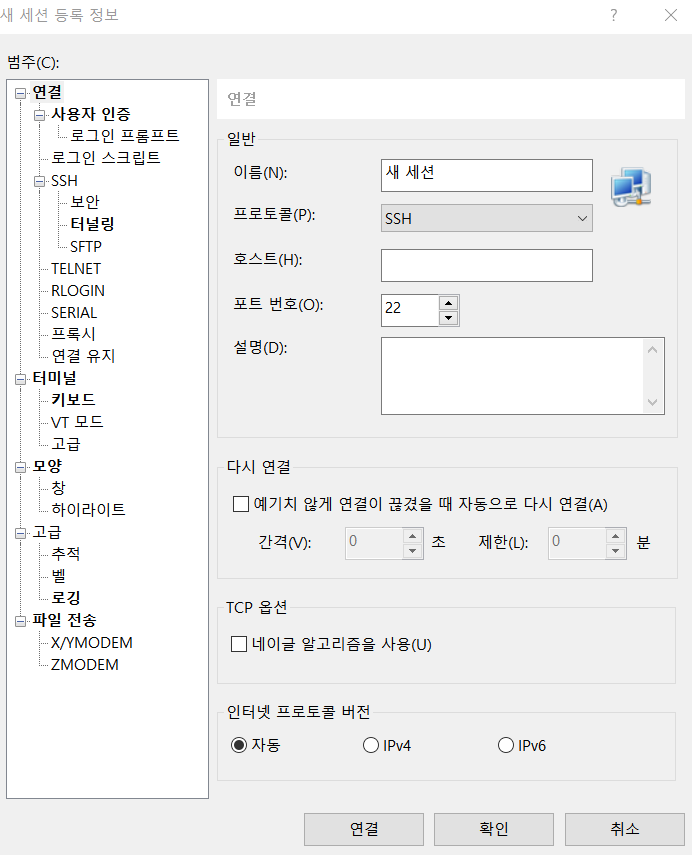Select 창 under 모양
The width and height of the screenshot is (692, 855).
(x=58, y=487)
